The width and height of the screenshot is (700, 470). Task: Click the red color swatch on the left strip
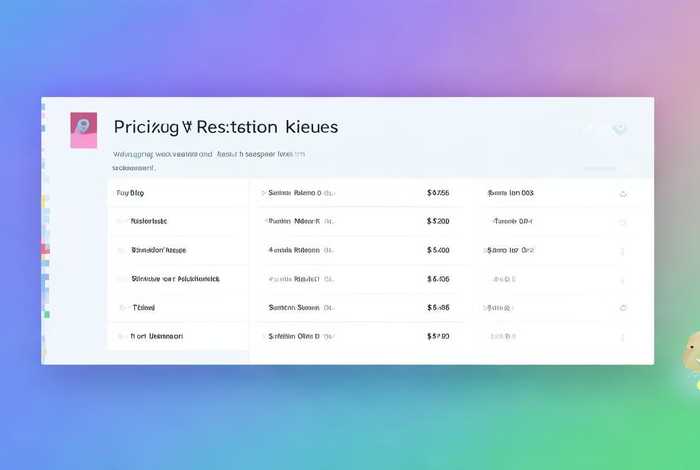point(45,249)
